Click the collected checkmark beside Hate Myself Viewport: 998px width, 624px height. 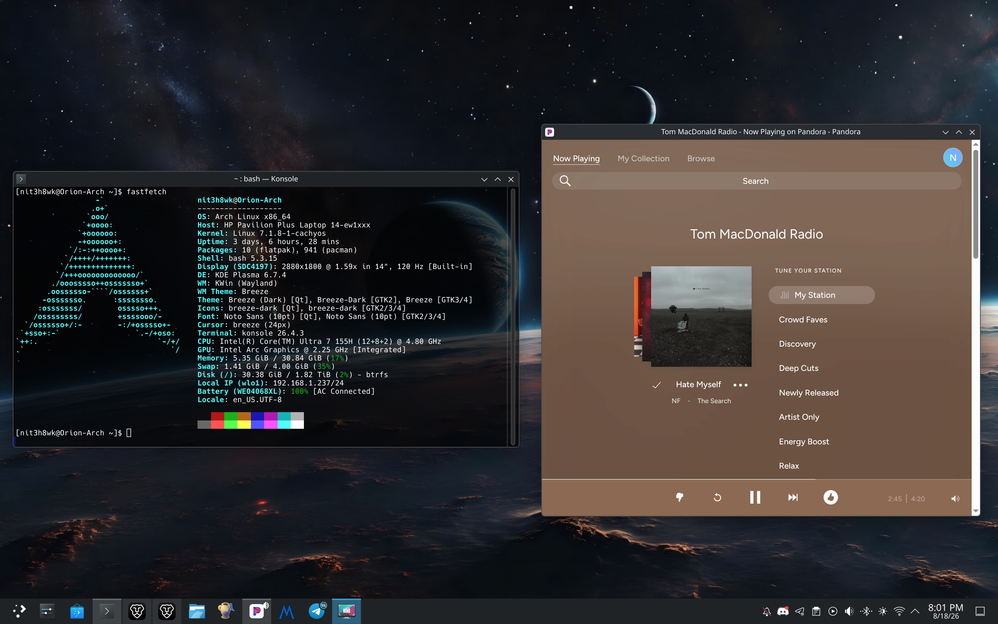point(656,385)
